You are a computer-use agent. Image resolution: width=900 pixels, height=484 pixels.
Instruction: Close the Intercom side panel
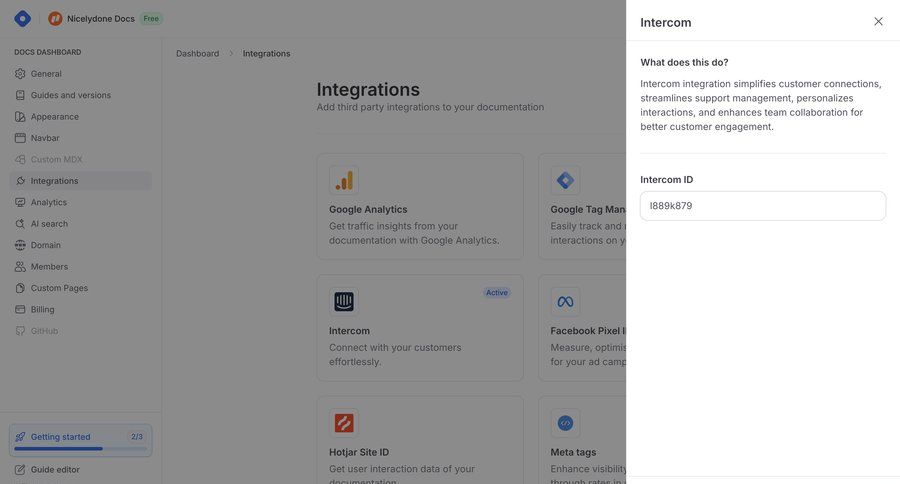878,21
